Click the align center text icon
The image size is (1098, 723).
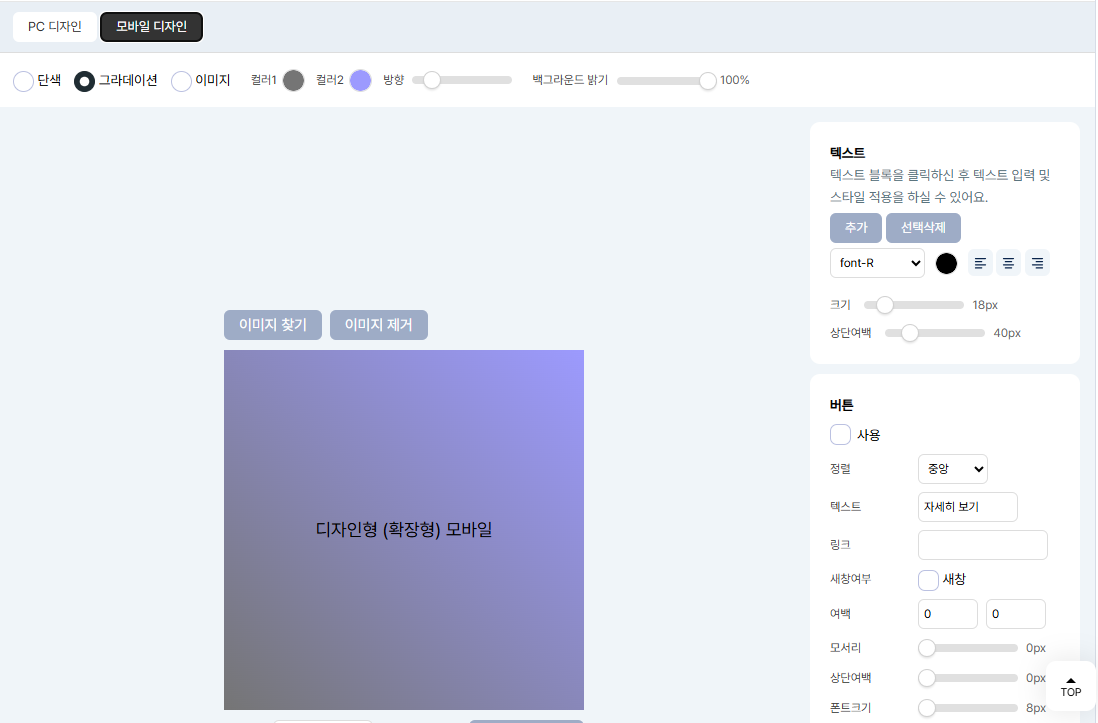coord(1009,263)
